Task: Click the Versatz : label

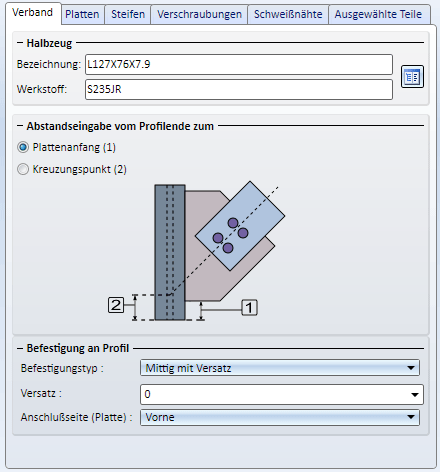Action: pos(41,393)
